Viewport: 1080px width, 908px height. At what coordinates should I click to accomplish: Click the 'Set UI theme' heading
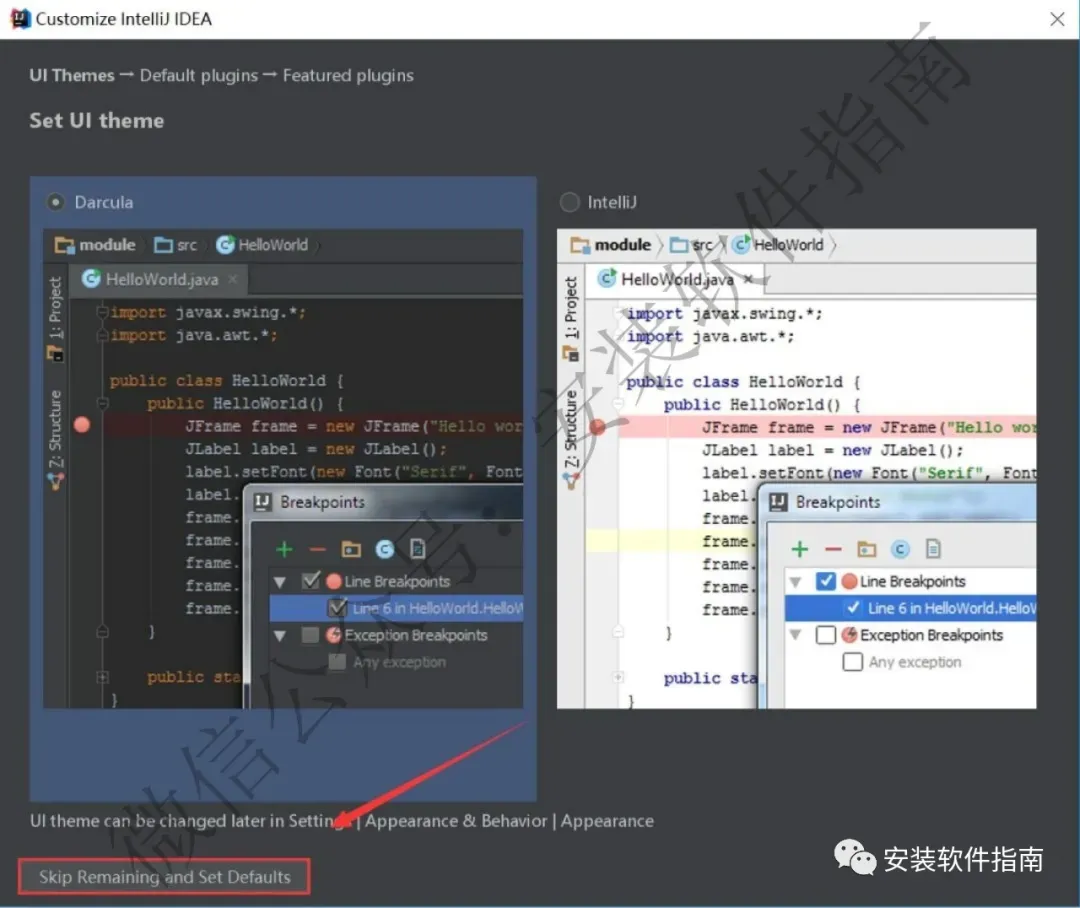click(96, 121)
